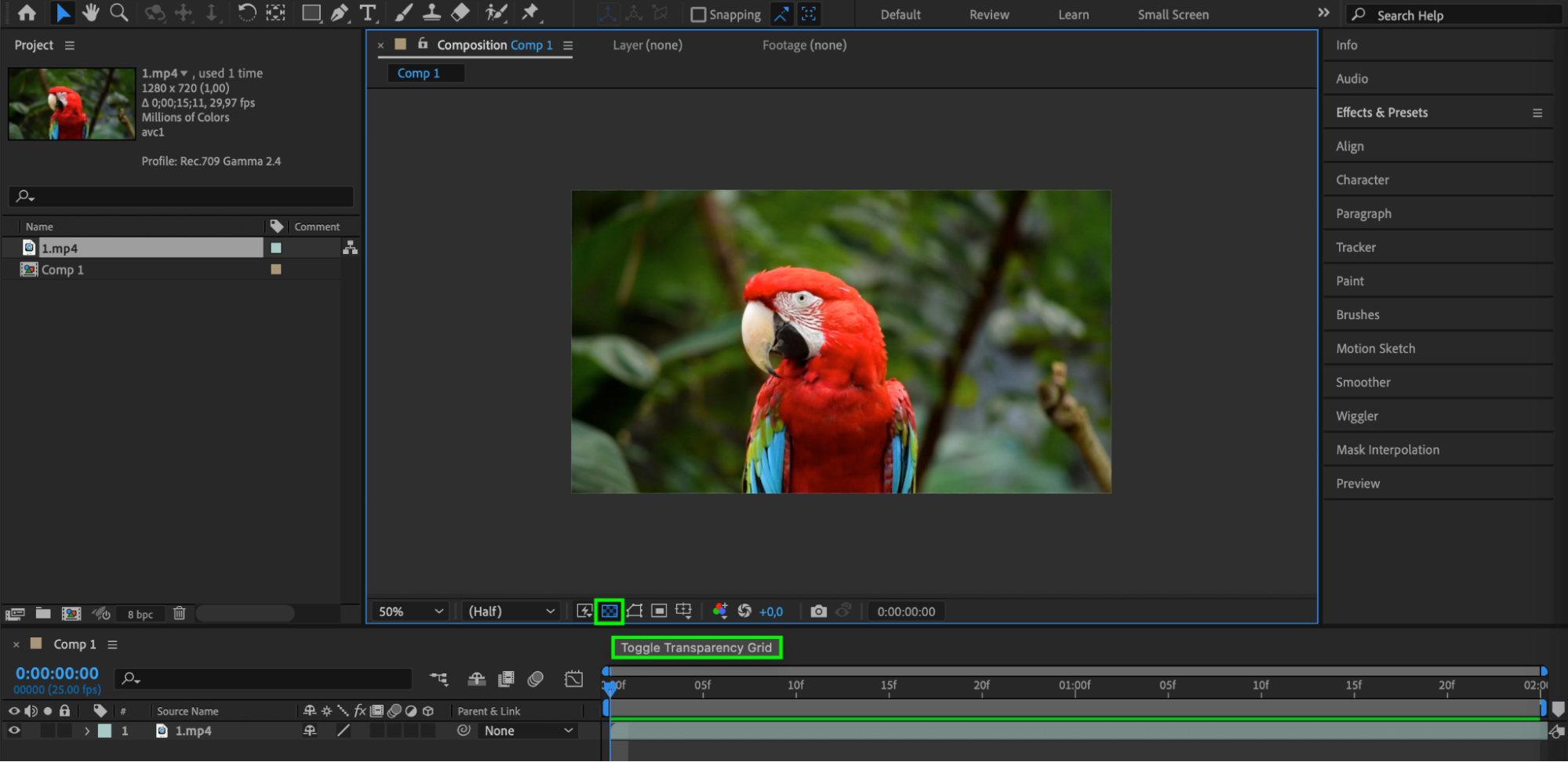Select the Type tool
The image size is (1568, 762).
pyautogui.click(x=367, y=13)
